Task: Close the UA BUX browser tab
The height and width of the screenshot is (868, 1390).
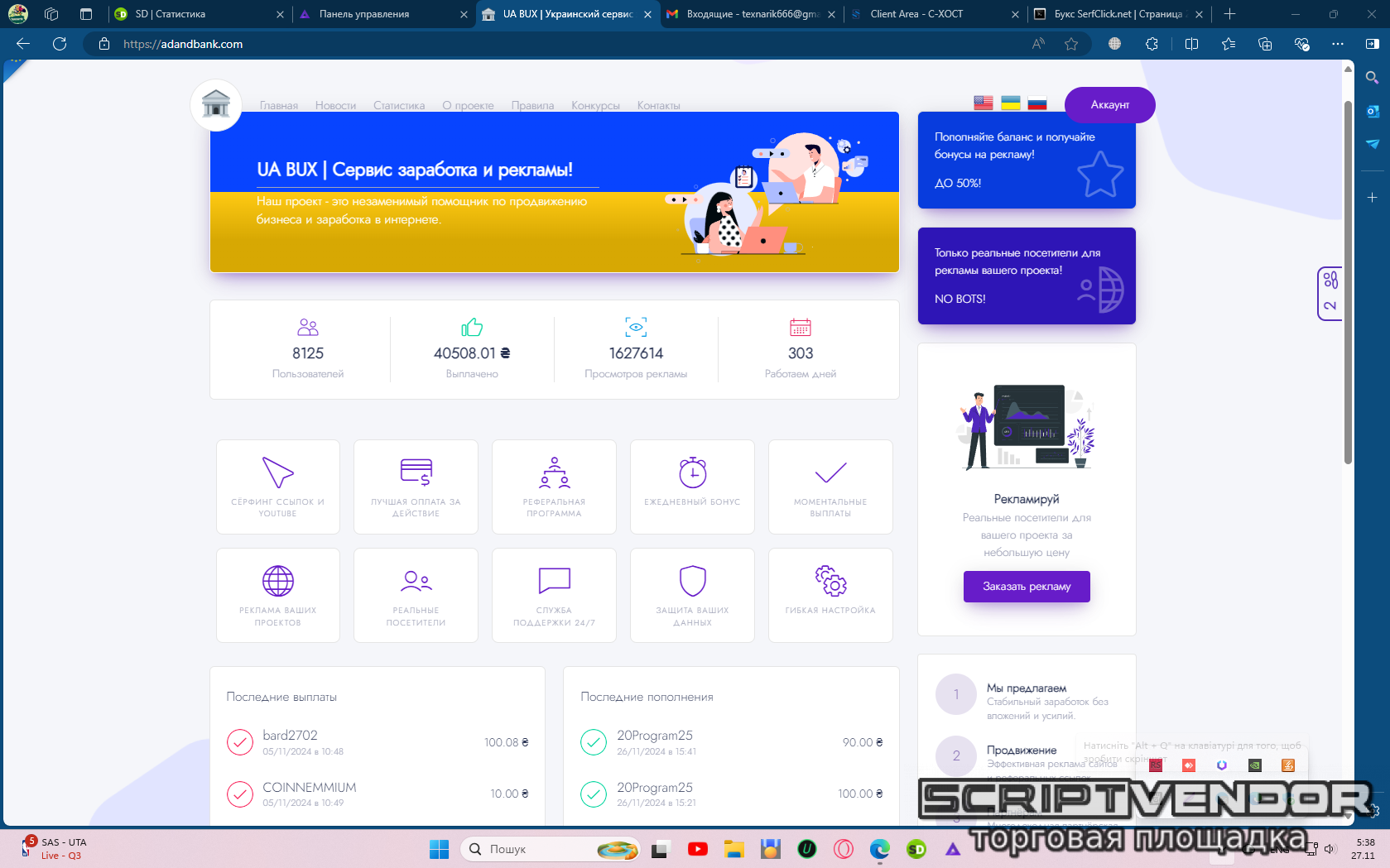Action: [647, 14]
